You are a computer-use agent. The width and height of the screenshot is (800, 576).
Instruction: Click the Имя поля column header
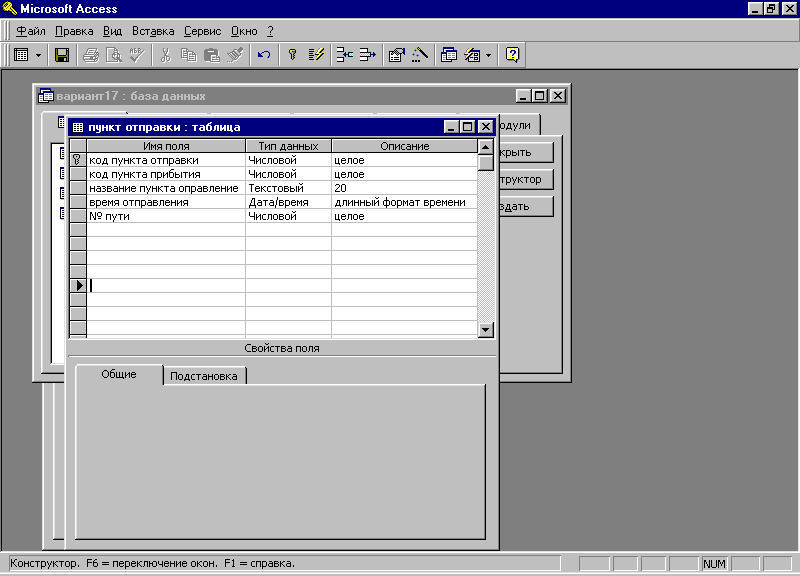pyautogui.click(x=166, y=146)
